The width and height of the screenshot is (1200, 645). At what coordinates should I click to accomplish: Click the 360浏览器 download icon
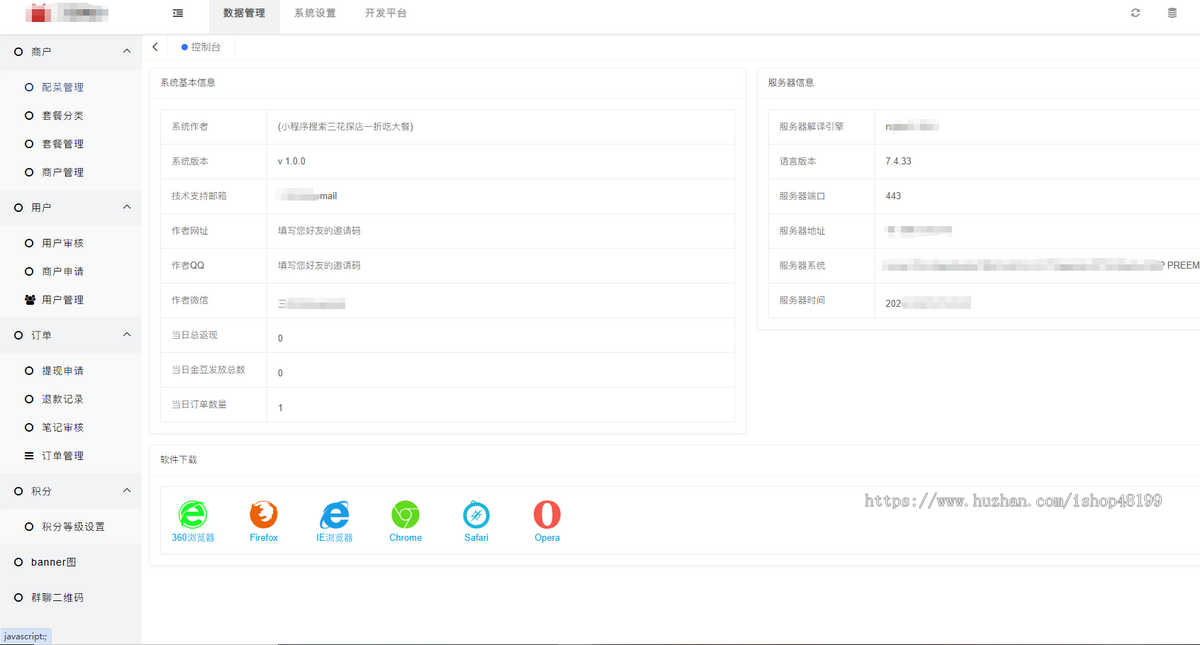[x=193, y=514]
